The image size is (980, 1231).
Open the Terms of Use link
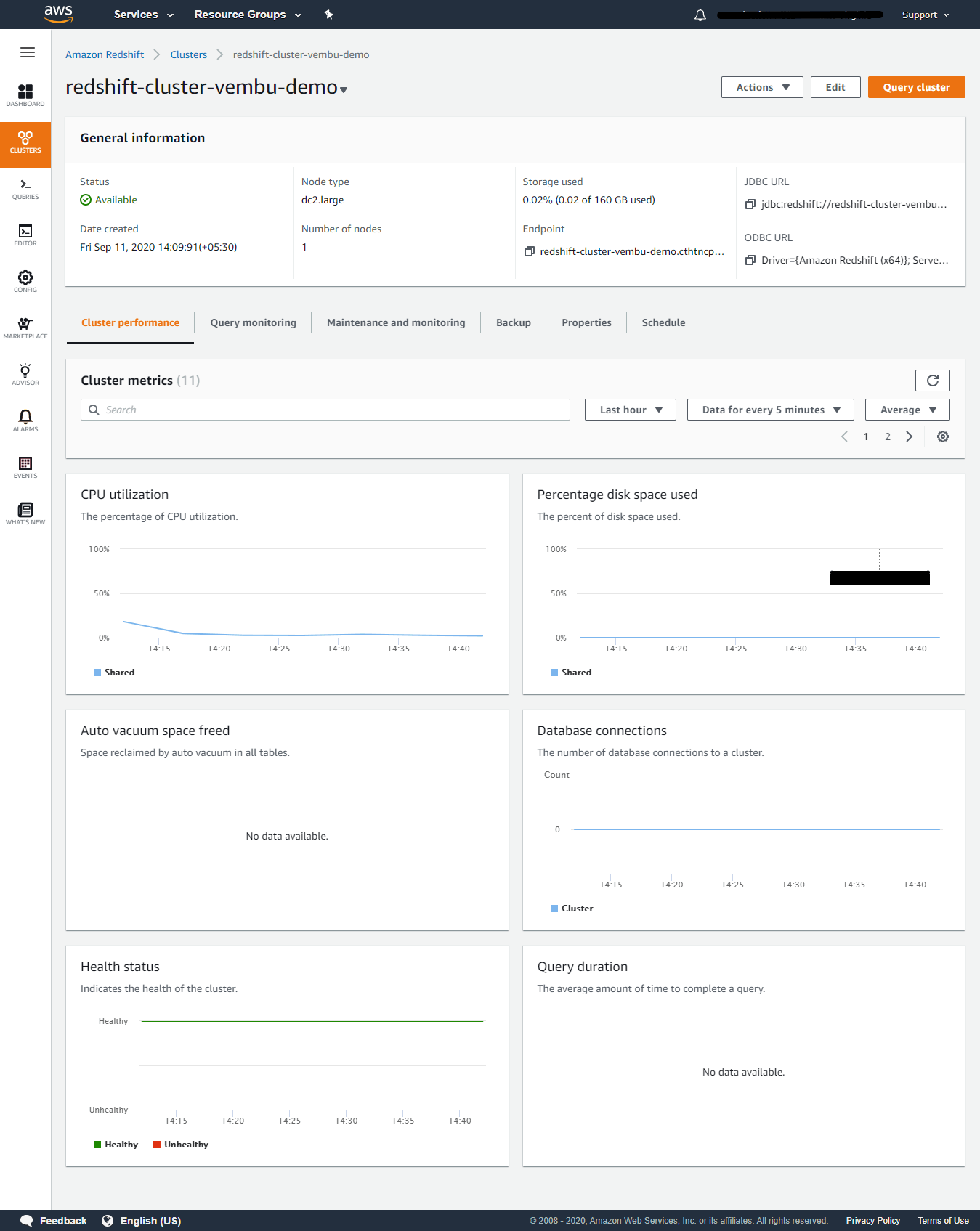(943, 1221)
